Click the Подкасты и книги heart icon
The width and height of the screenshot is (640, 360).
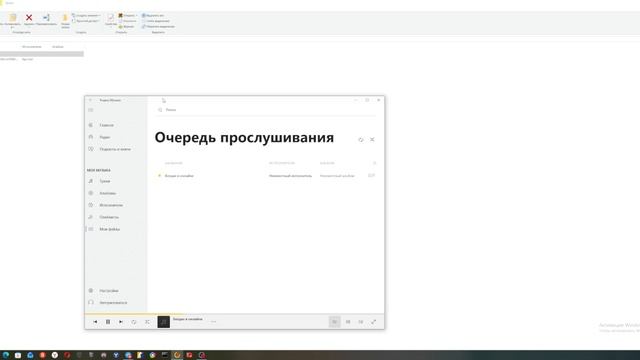tap(91, 149)
